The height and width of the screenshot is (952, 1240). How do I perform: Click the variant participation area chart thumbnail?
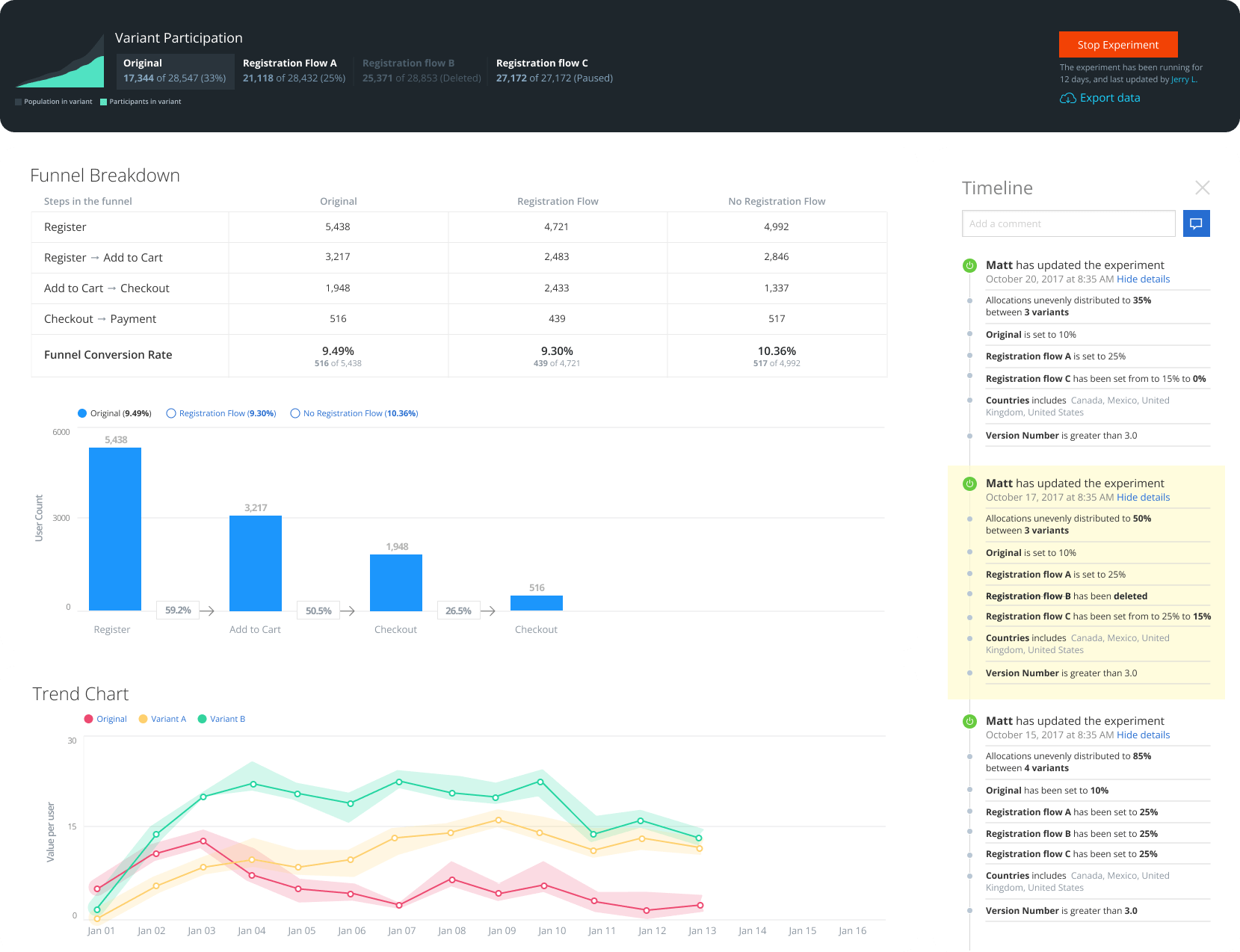[x=60, y=63]
